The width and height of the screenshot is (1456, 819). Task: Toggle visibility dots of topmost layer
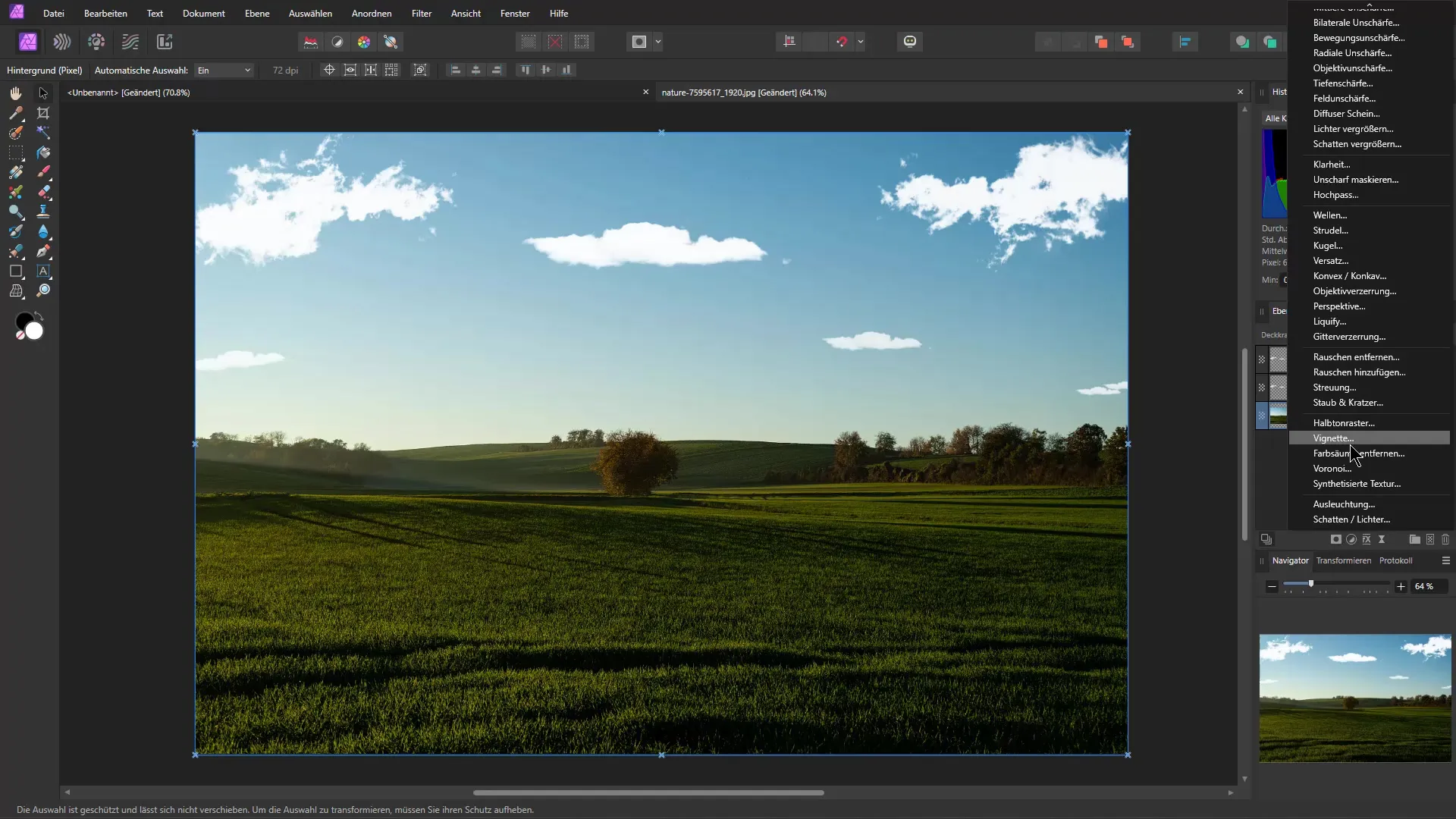[x=1262, y=359]
